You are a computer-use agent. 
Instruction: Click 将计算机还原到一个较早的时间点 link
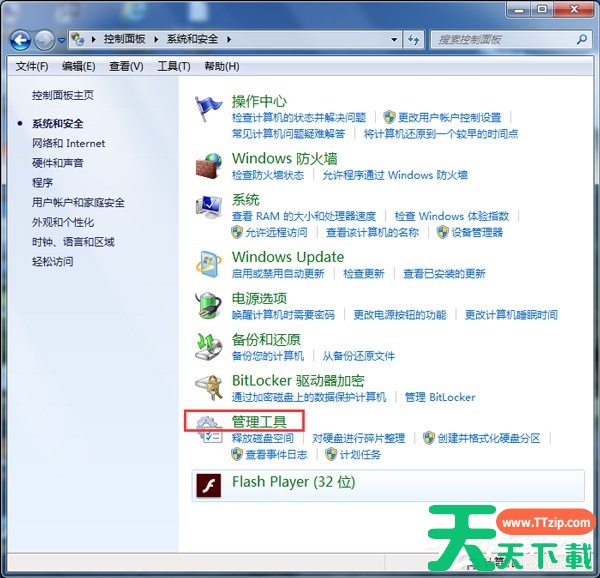coord(441,134)
